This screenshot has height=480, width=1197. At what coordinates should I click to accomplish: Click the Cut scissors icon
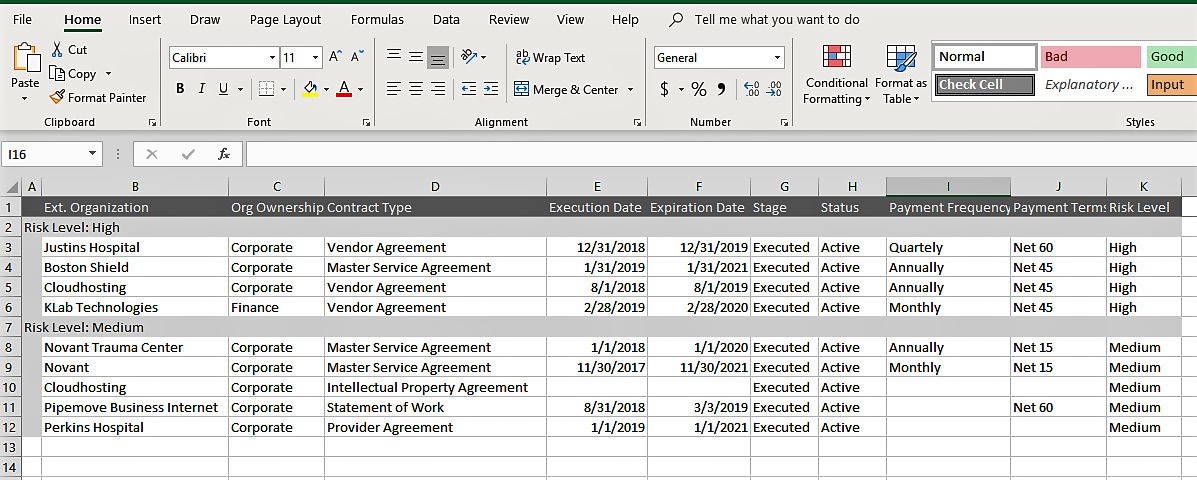pyautogui.click(x=56, y=50)
